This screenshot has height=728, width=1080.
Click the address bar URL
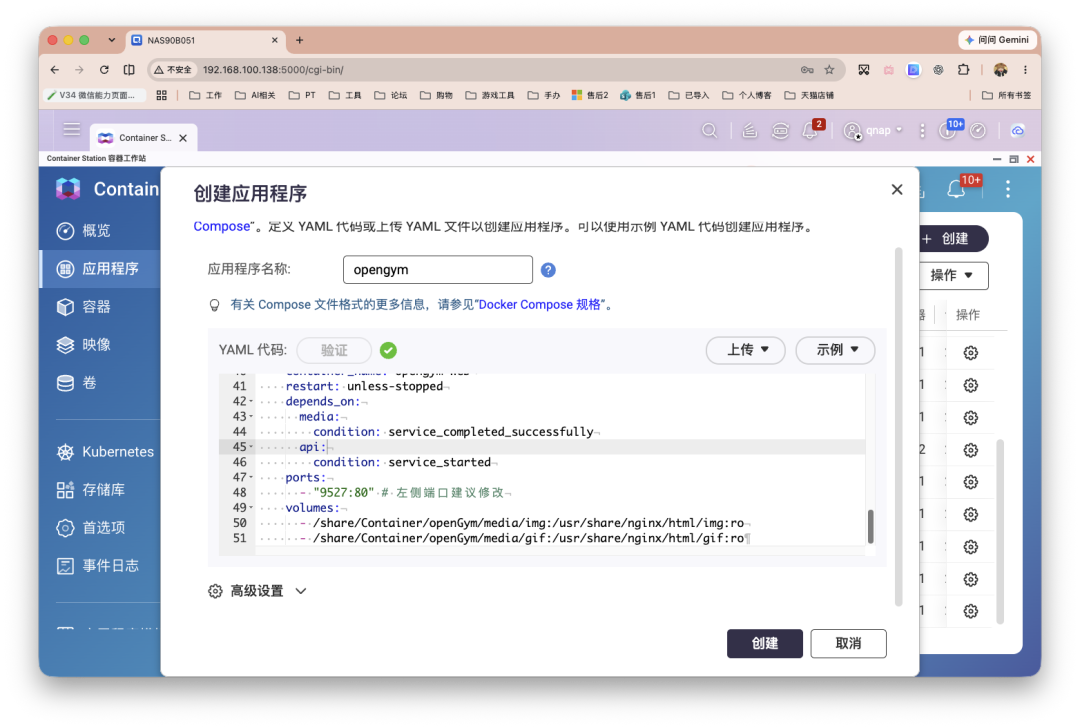click(273, 70)
